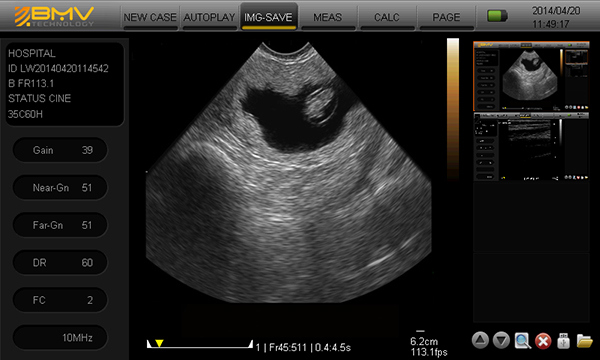Click the grayscale color map bar

point(453,108)
